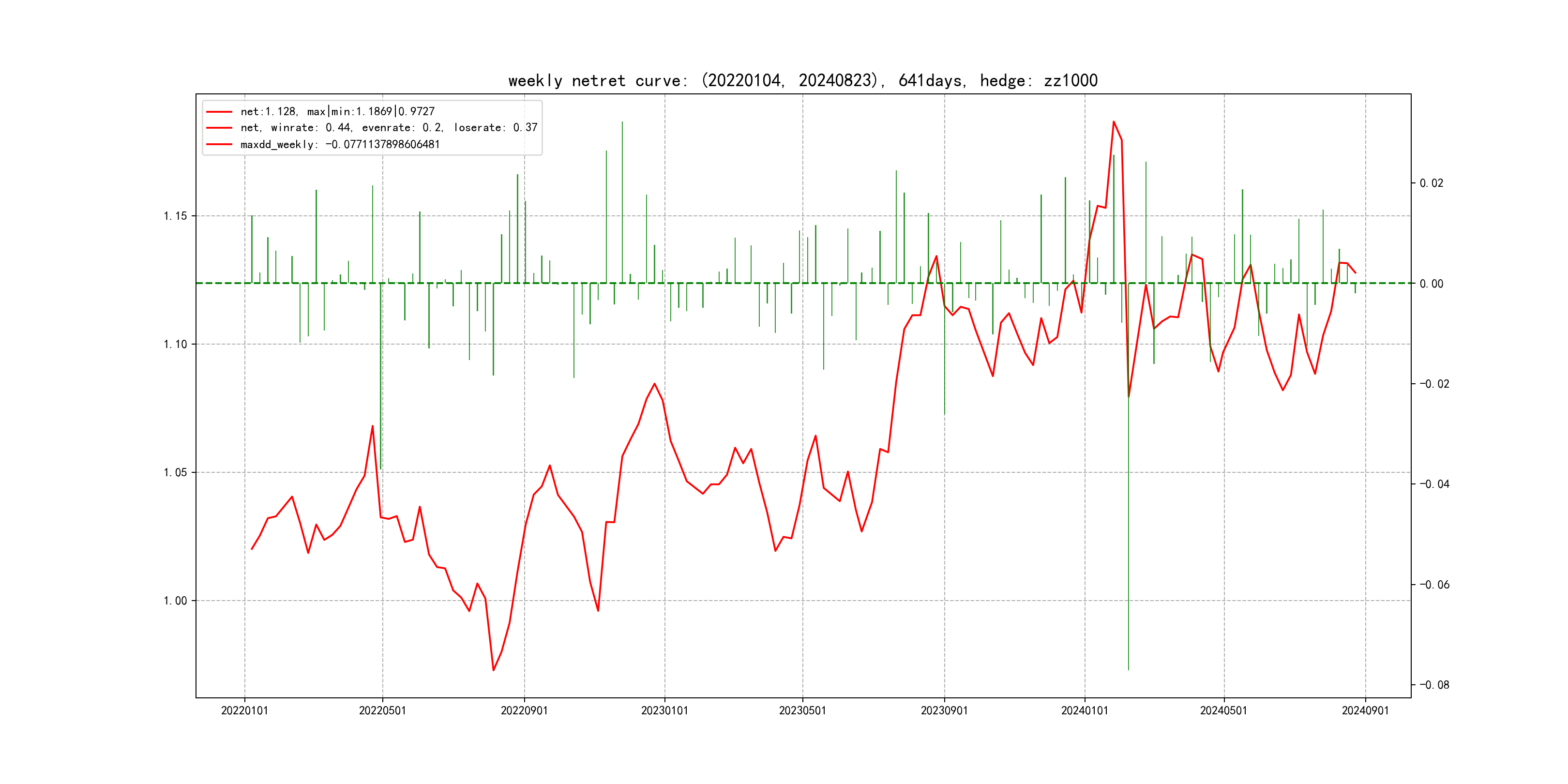This screenshot has width=1568, height=784.
Task: Click the red line swatch beside net:1.128
Action: (x=219, y=111)
